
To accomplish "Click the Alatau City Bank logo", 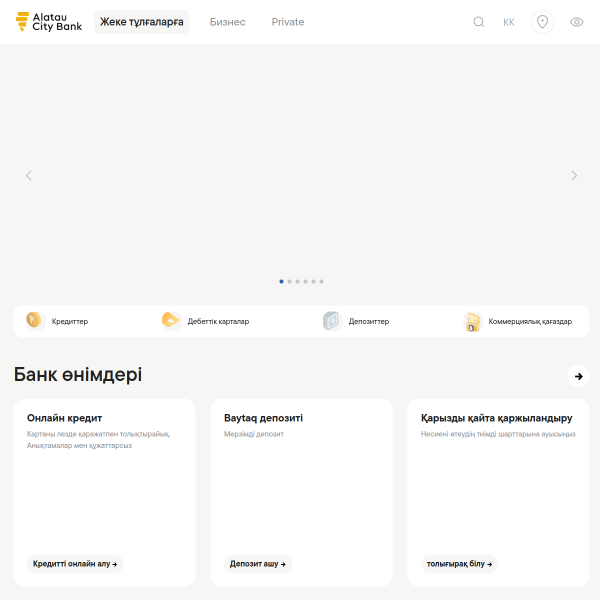I will click(x=49, y=22).
